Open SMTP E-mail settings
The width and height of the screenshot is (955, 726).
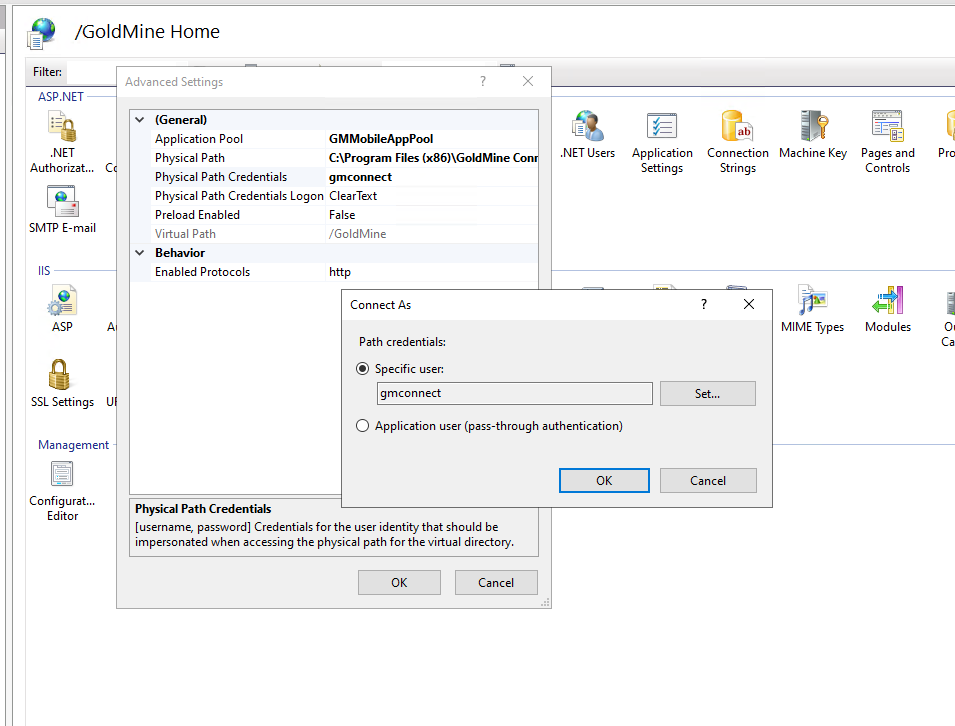tap(61, 208)
